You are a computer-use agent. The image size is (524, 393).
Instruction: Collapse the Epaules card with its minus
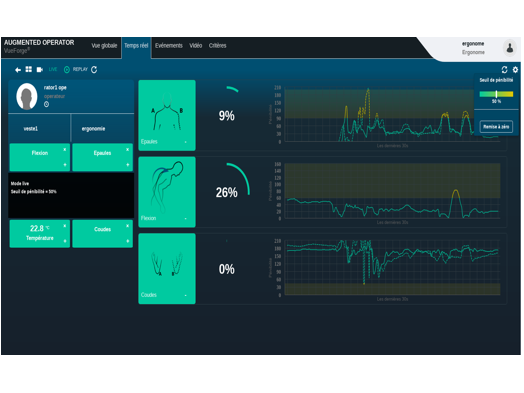click(185, 142)
